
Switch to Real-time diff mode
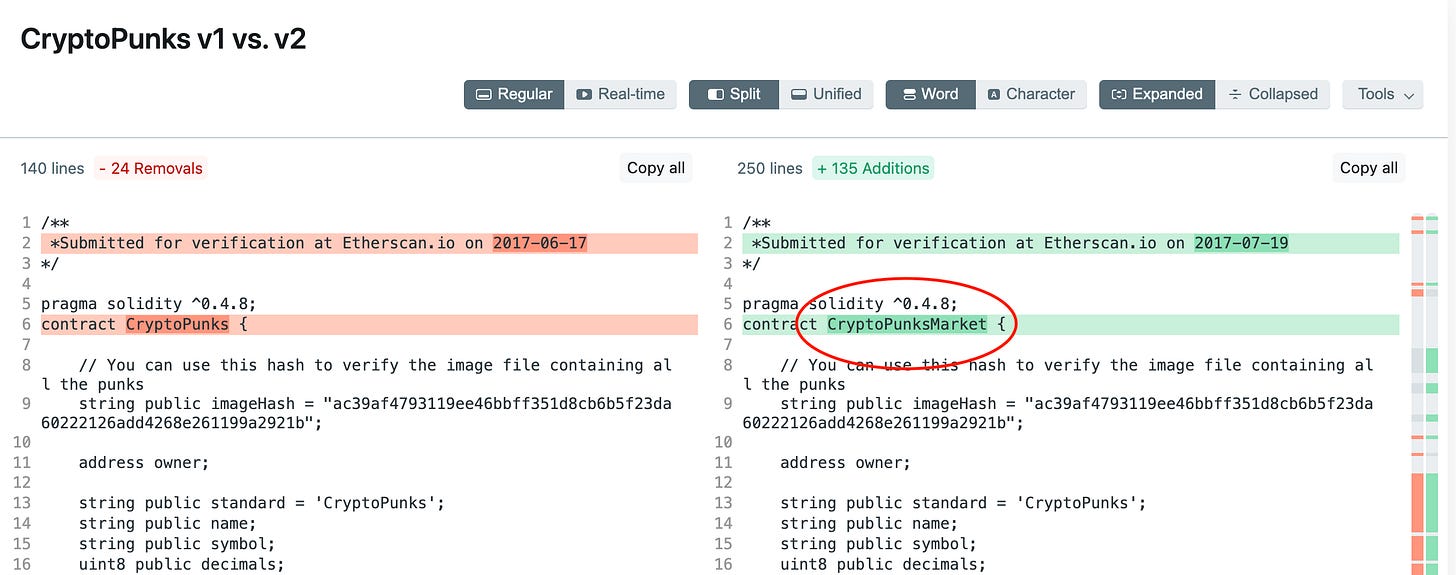621,94
